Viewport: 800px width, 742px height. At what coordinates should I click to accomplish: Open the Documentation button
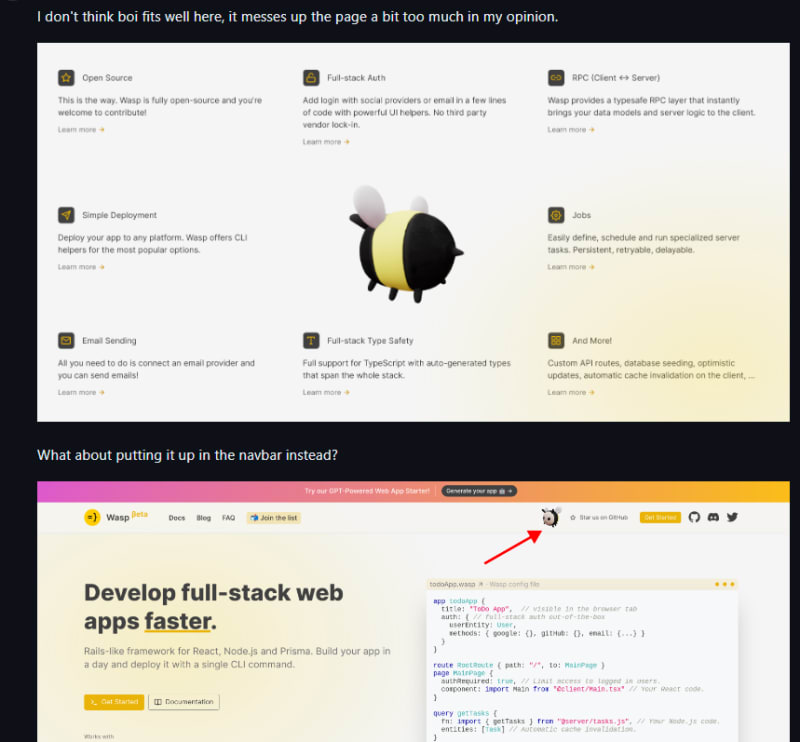pyautogui.click(x=184, y=702)
